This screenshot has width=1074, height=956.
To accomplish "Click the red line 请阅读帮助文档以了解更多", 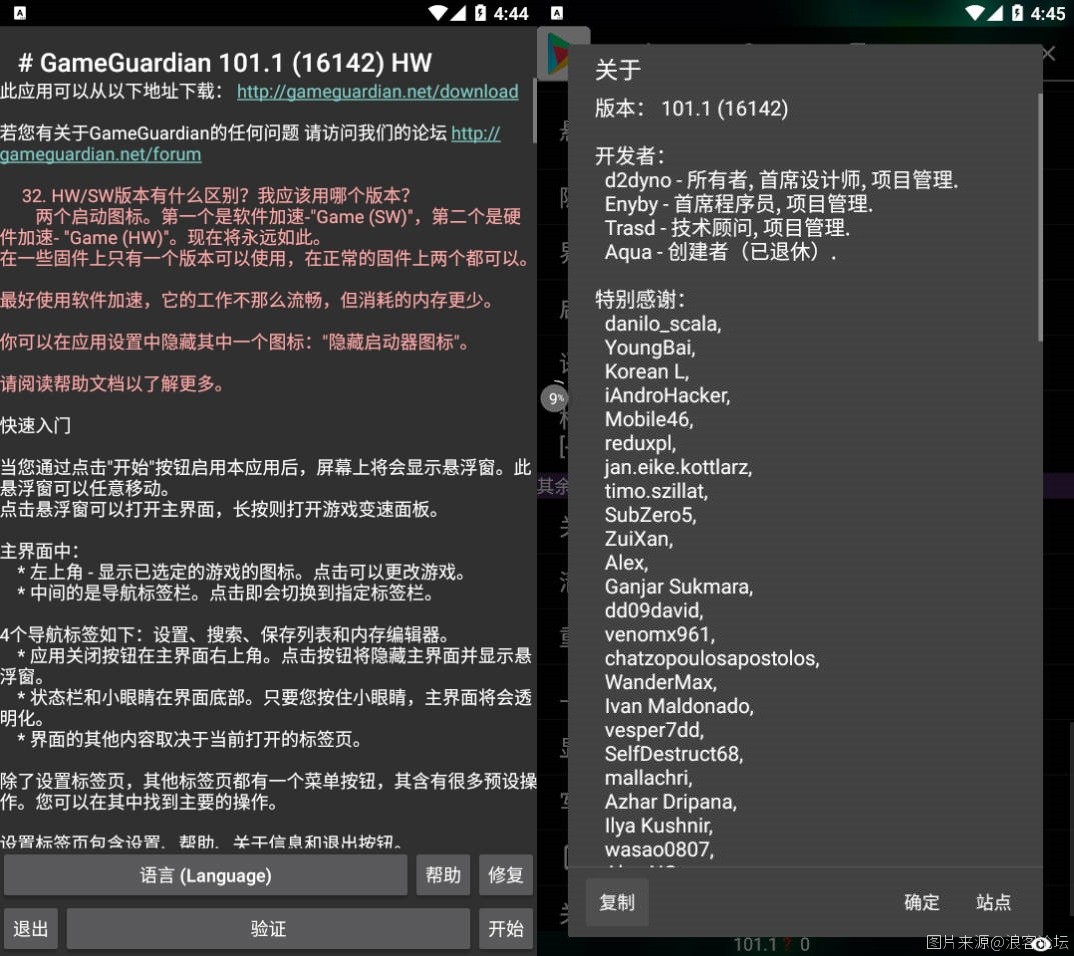I will [x=112, y=384].
